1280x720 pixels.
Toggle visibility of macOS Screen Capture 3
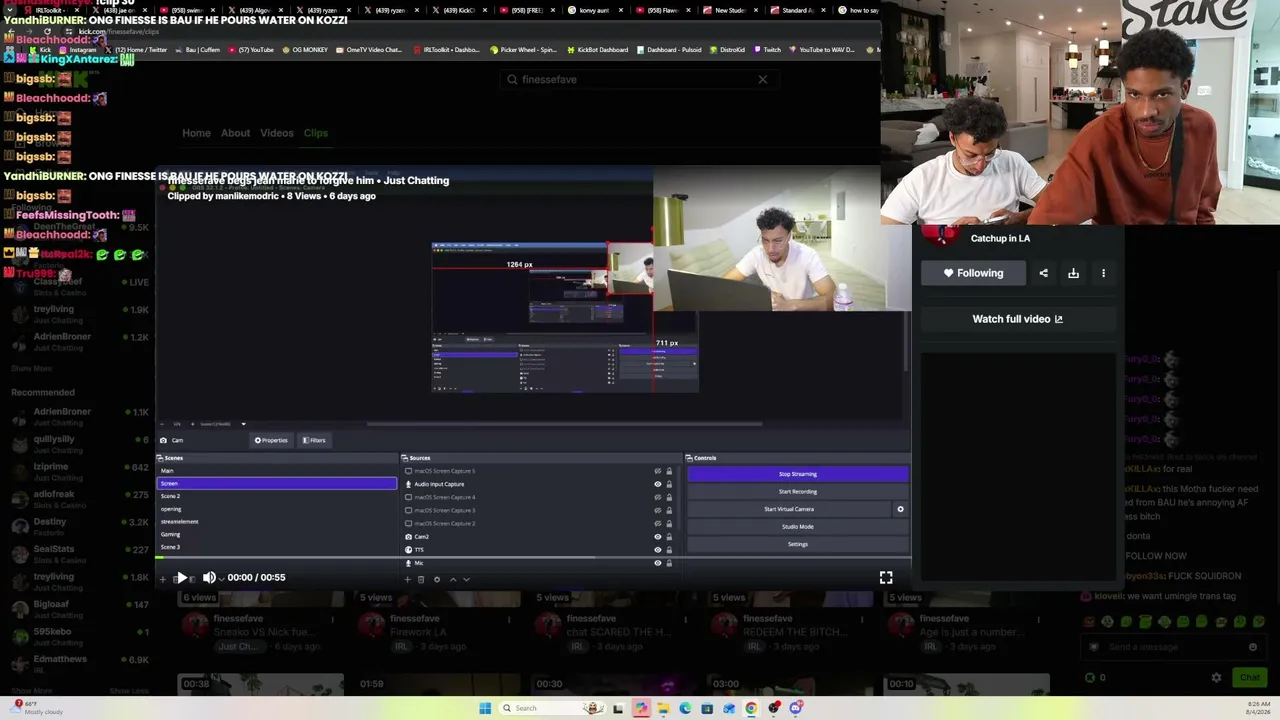658,510
